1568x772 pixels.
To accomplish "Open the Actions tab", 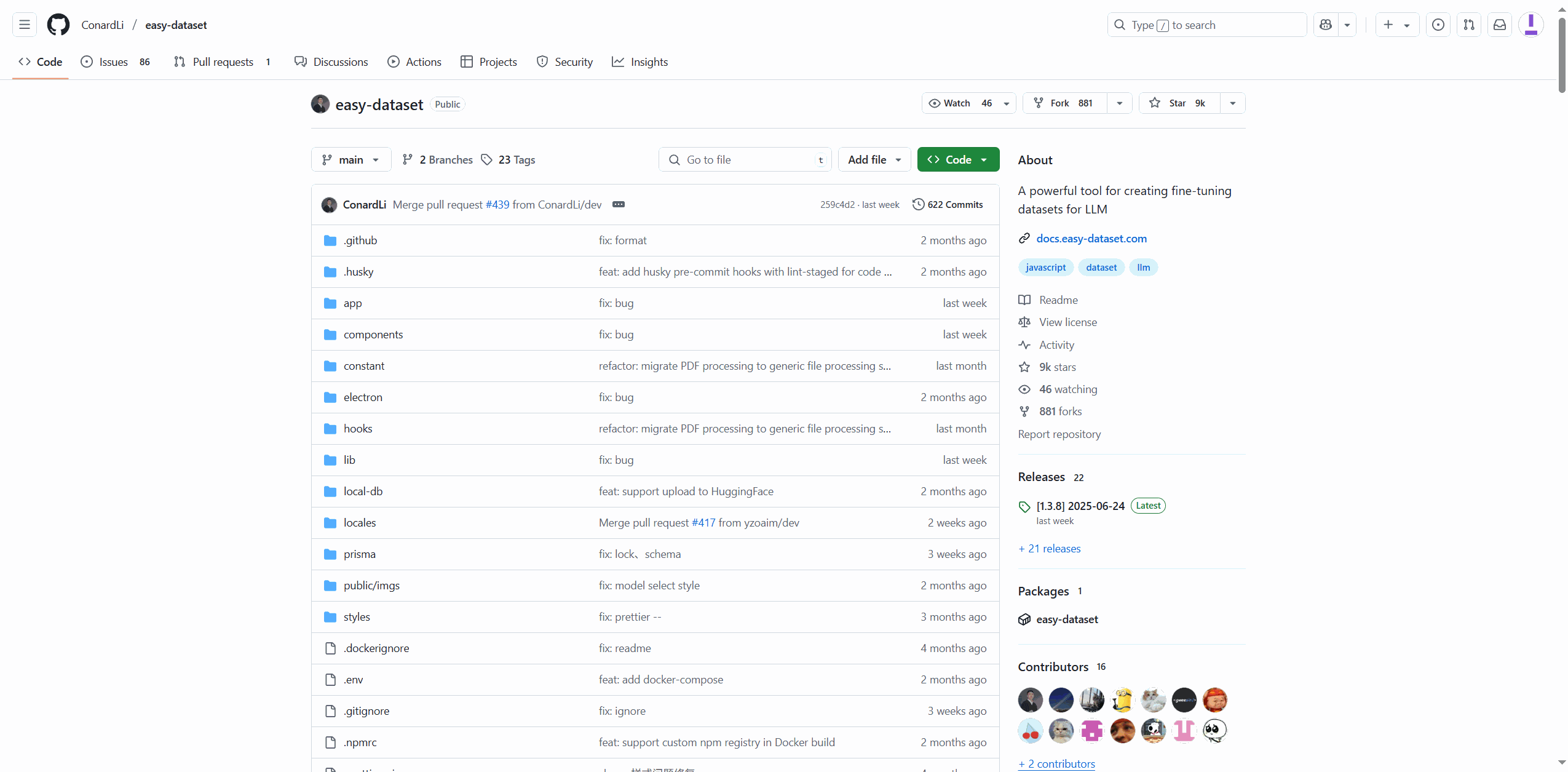I will (x=414, y=62).
